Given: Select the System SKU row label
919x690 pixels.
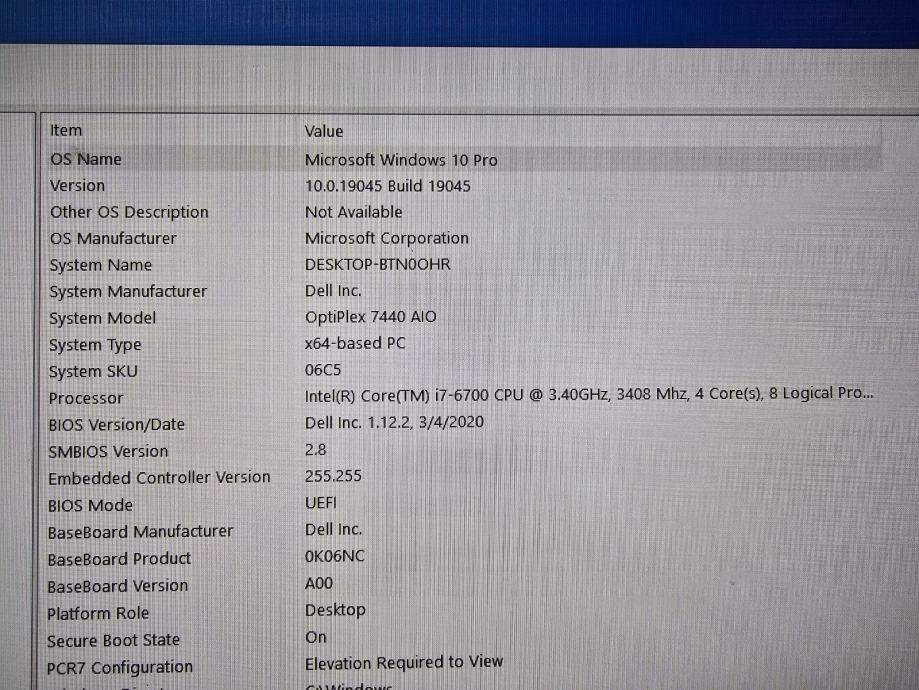Looking at the screenshot, I should (x=93, y=372).
